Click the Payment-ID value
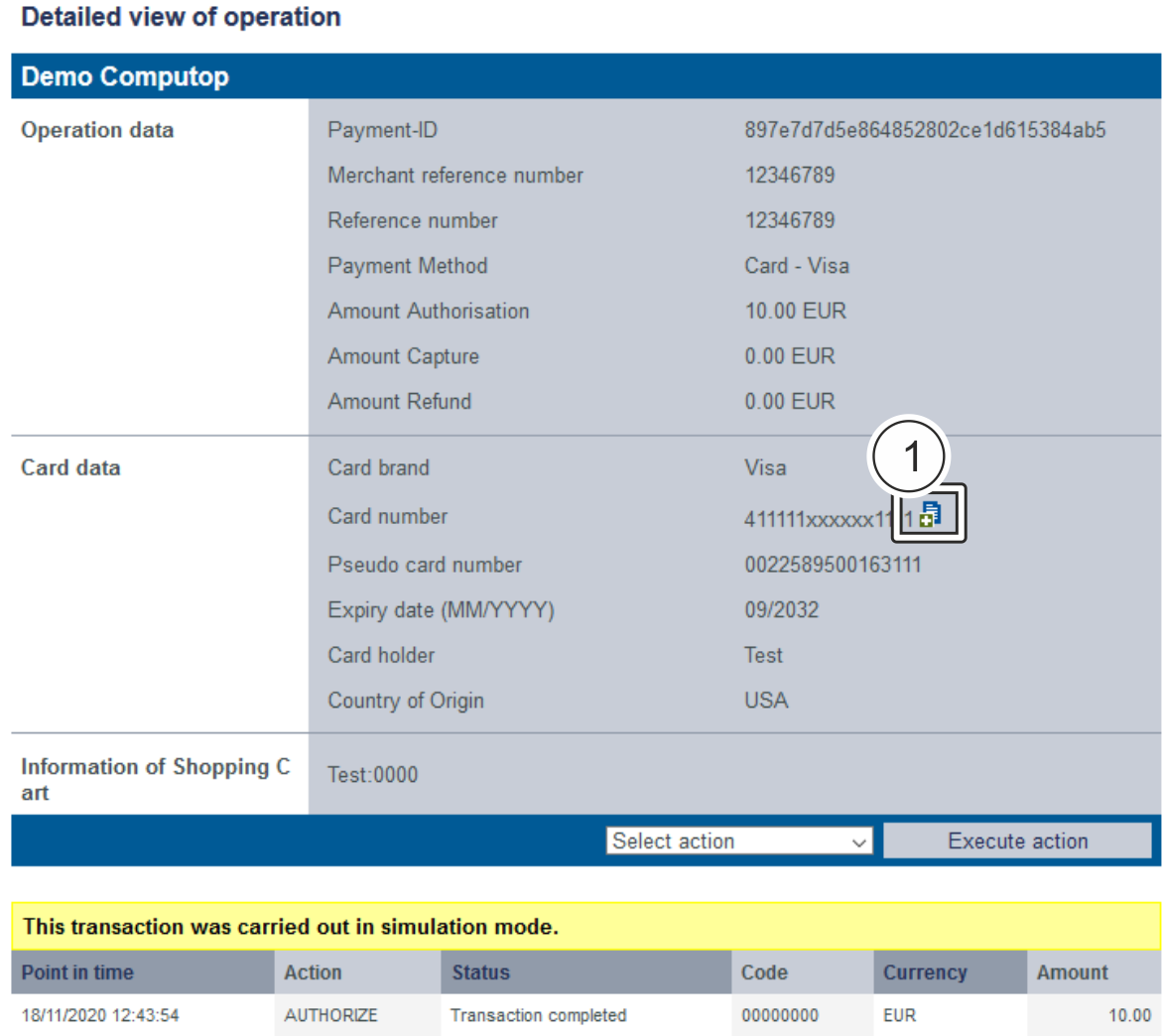Screen dimensions: 1163x1036 [925, 130]
